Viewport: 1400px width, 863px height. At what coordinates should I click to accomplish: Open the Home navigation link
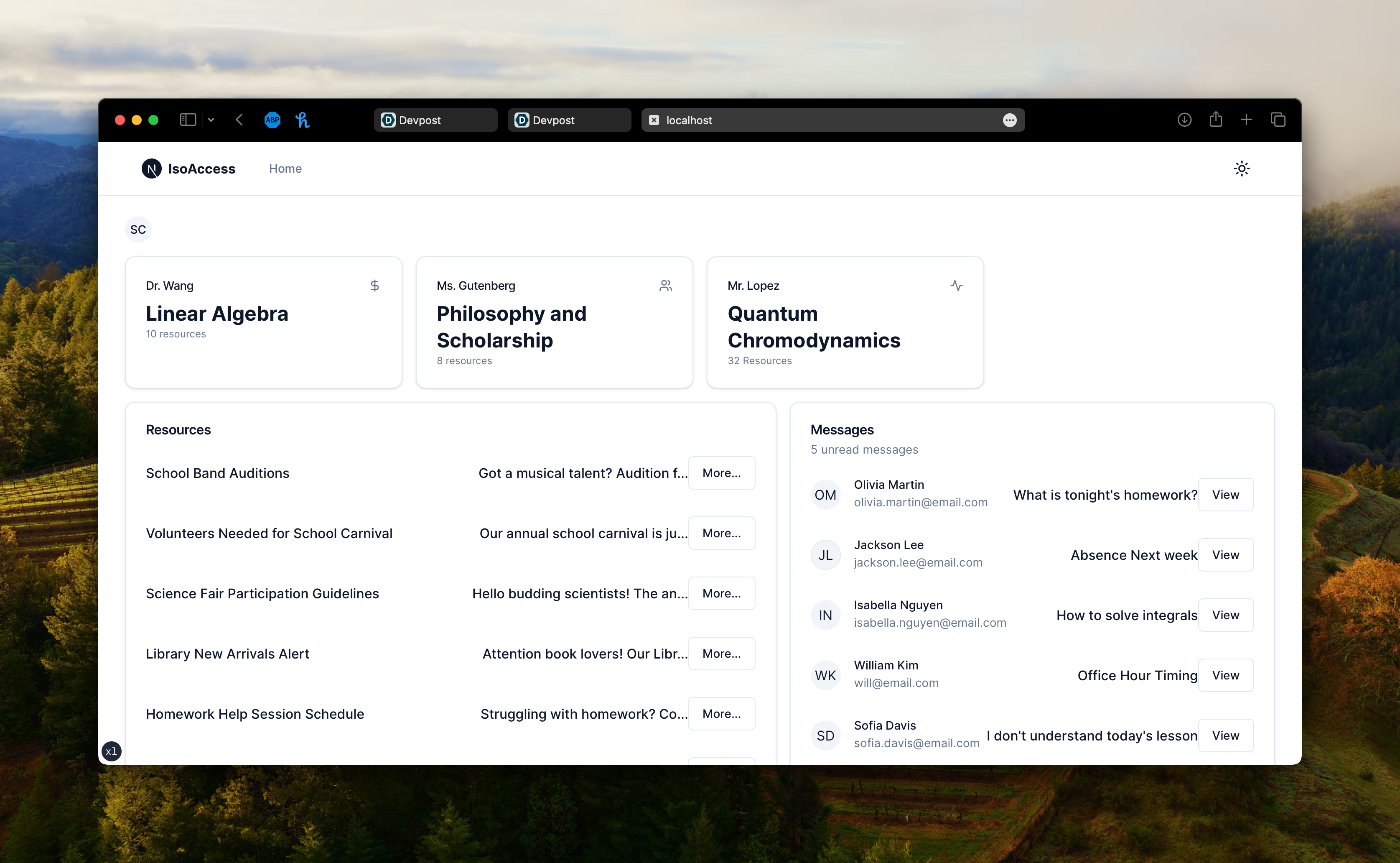(x=285, y=169)
